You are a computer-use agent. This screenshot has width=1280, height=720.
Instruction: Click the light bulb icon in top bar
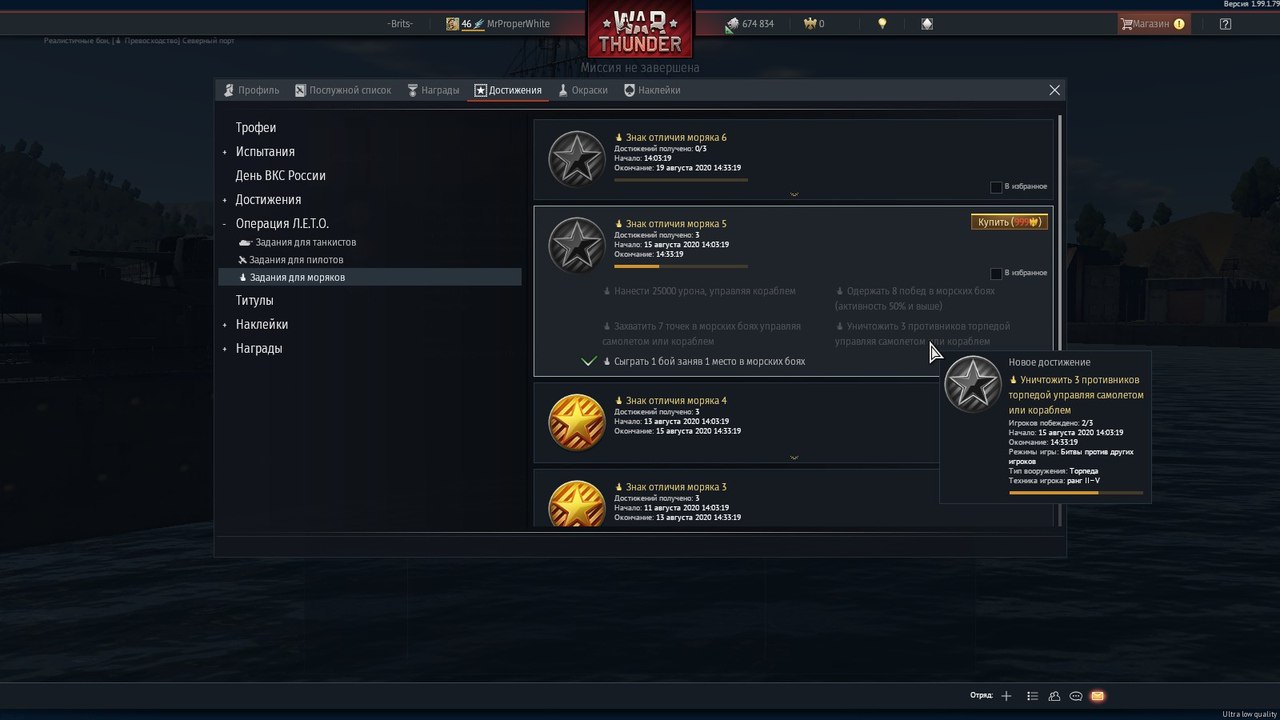882,24
